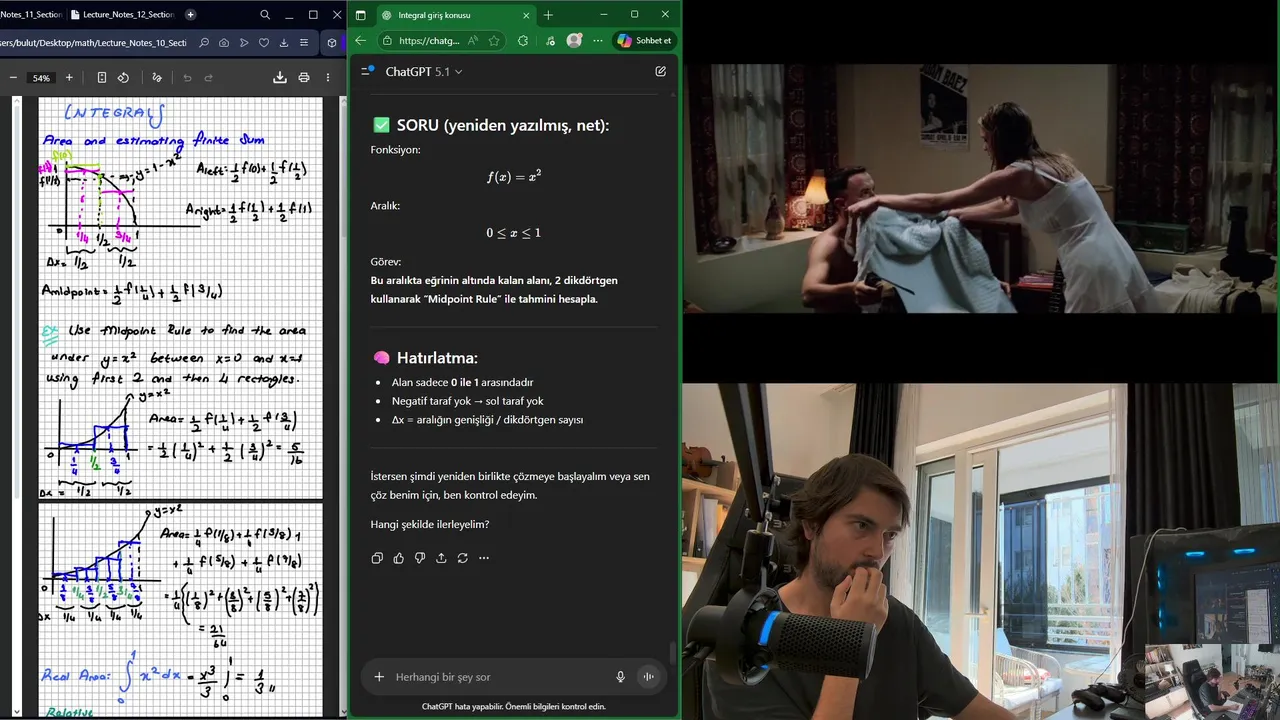Image resolution: width=1280 pixels, height=720 pixels.
Task: Click the attach plus button in message box
Action: 379,677
